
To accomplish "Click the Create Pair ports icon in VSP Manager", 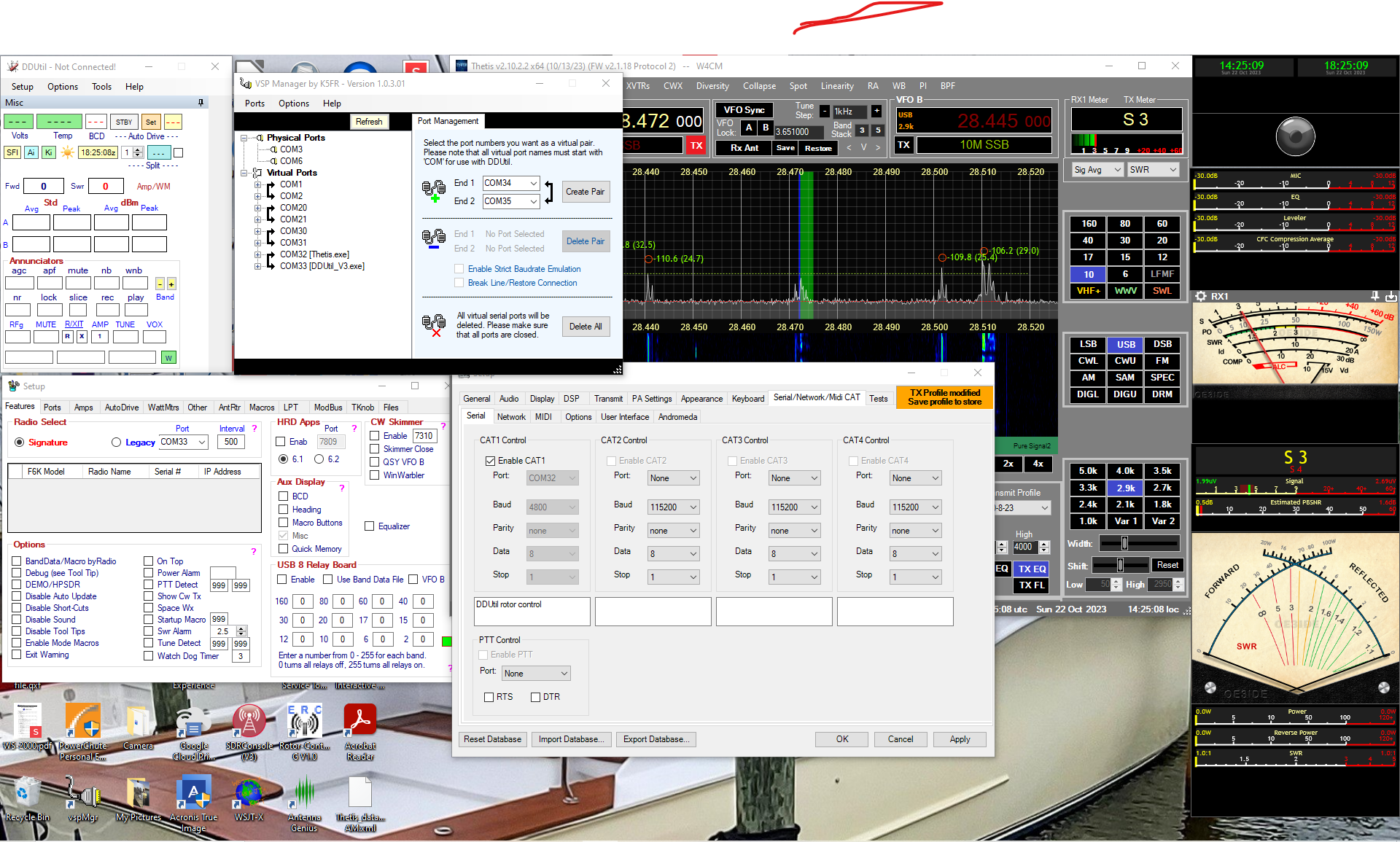I will [x=434, y=191].
